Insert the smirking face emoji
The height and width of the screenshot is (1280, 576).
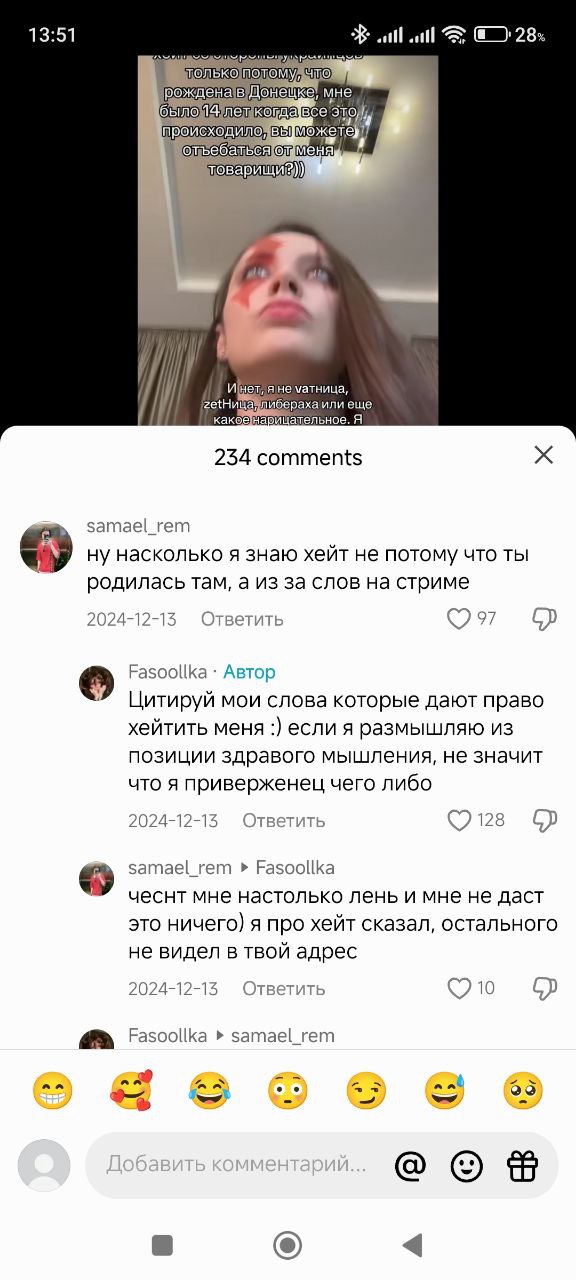tap(366, 1090)
